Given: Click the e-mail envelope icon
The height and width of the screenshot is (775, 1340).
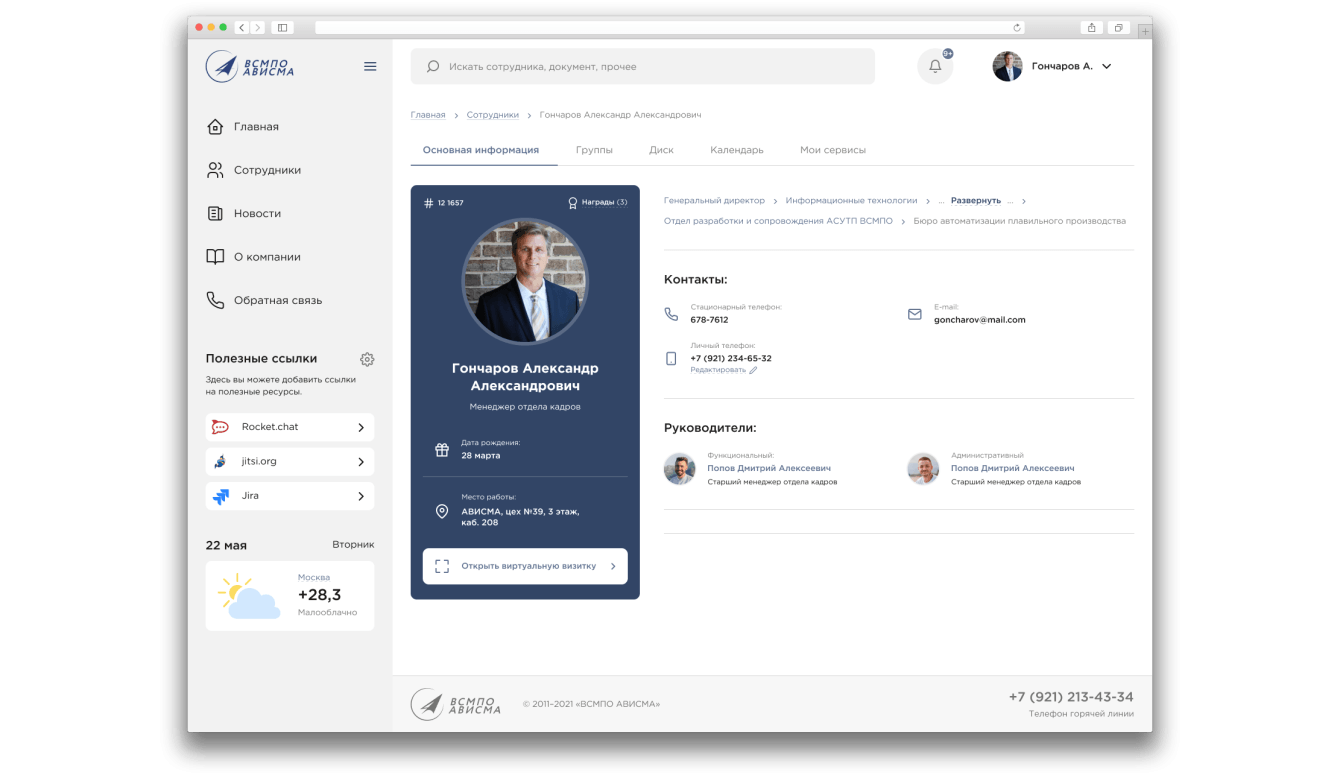Looking at the screenshot, I should (914, 314).
